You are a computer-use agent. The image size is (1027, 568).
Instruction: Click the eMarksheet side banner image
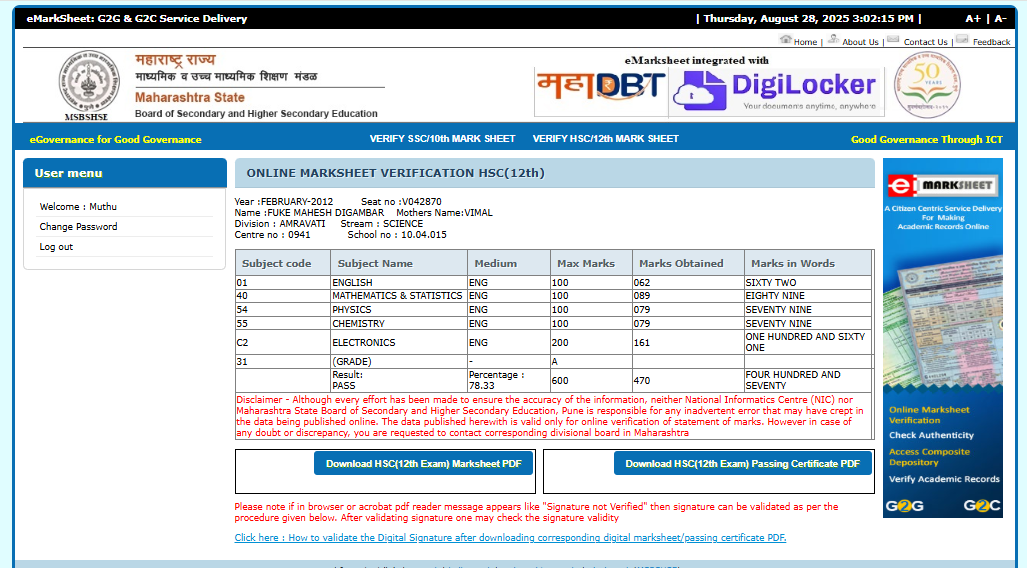(942, 338)
